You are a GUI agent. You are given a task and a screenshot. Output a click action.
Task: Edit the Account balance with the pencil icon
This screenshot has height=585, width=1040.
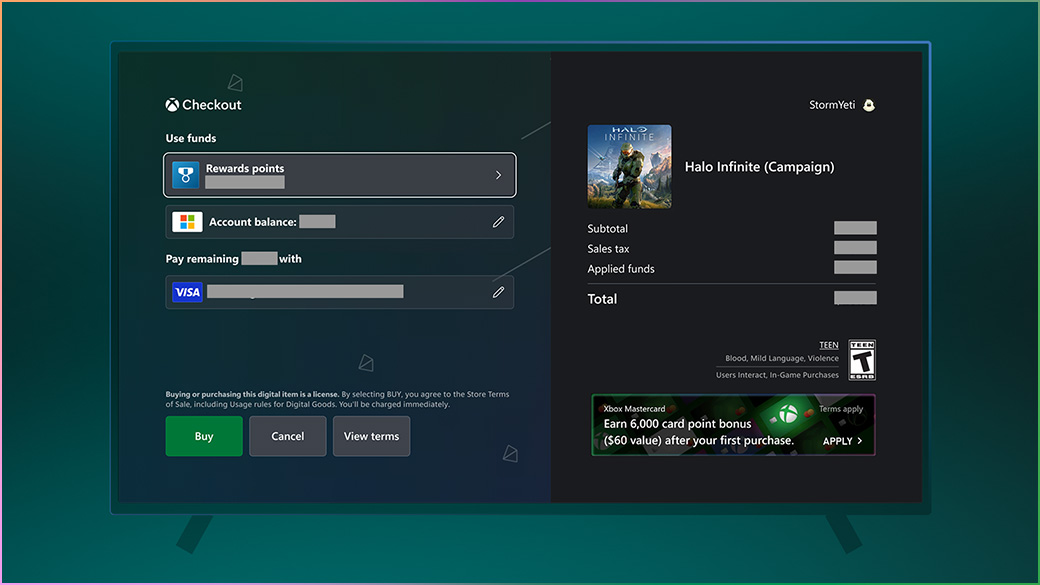tap(498, 221)
